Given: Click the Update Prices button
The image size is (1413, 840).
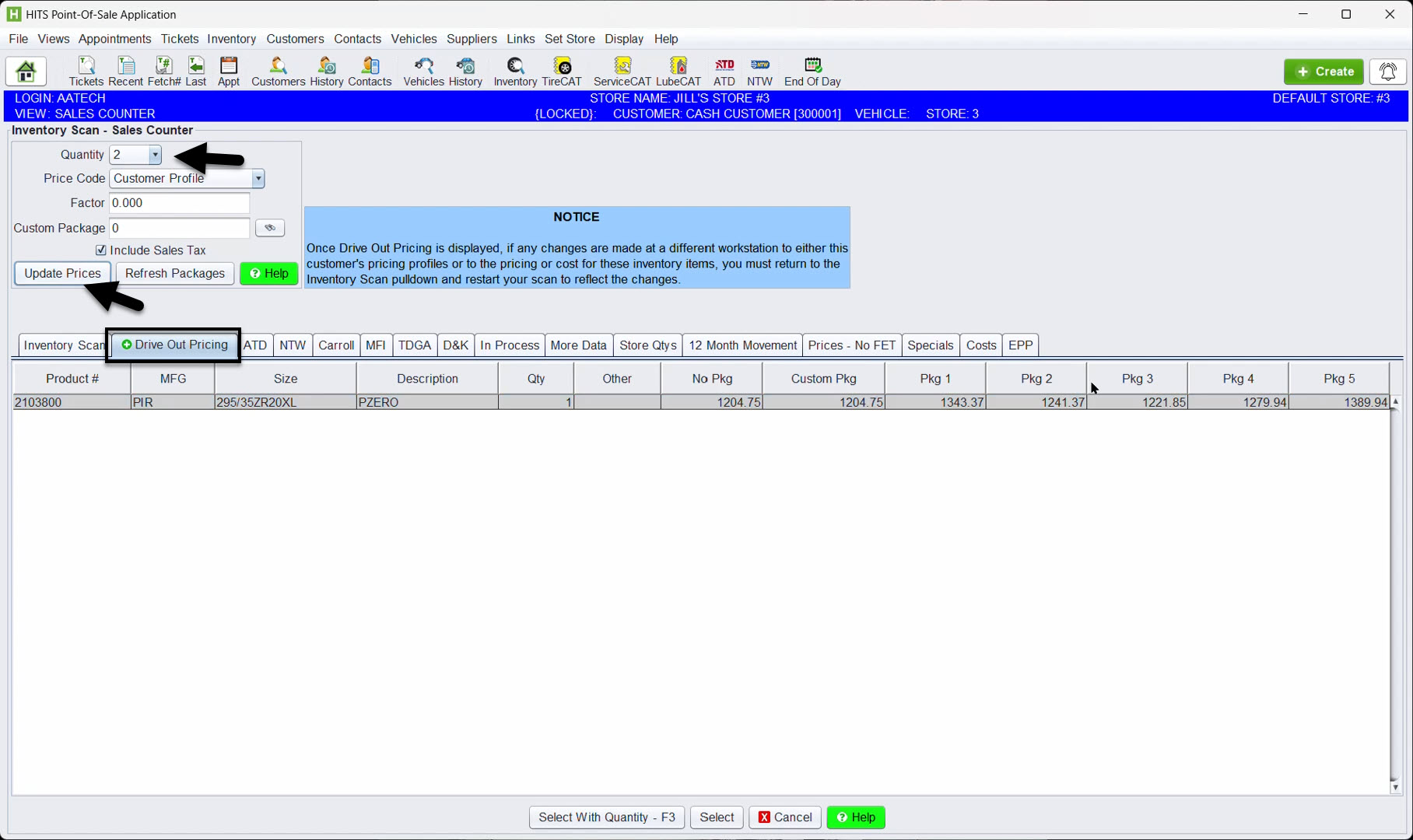Looking at the screenshot, I should pos(62,274).
